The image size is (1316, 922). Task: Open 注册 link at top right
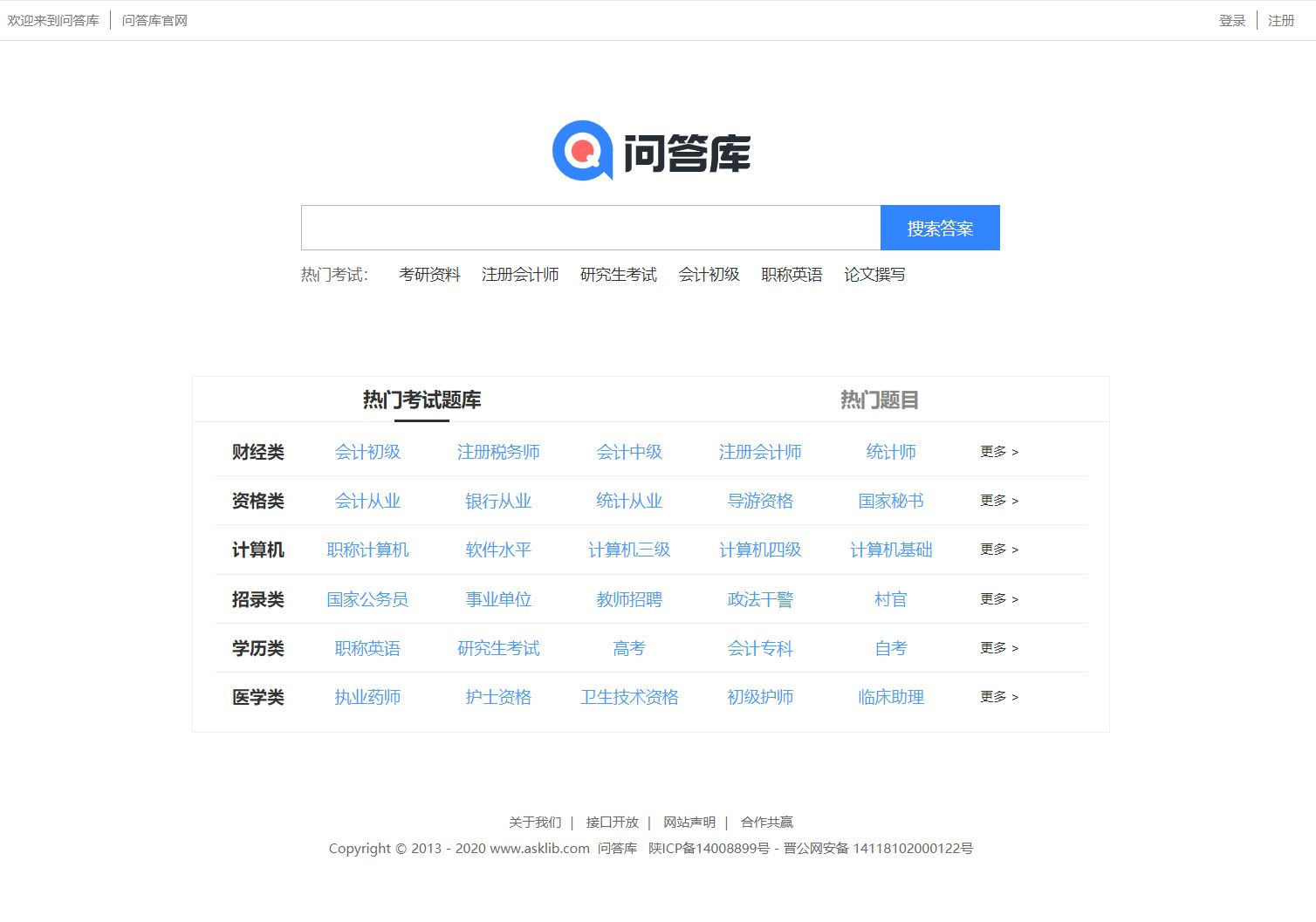(1281, 20)
